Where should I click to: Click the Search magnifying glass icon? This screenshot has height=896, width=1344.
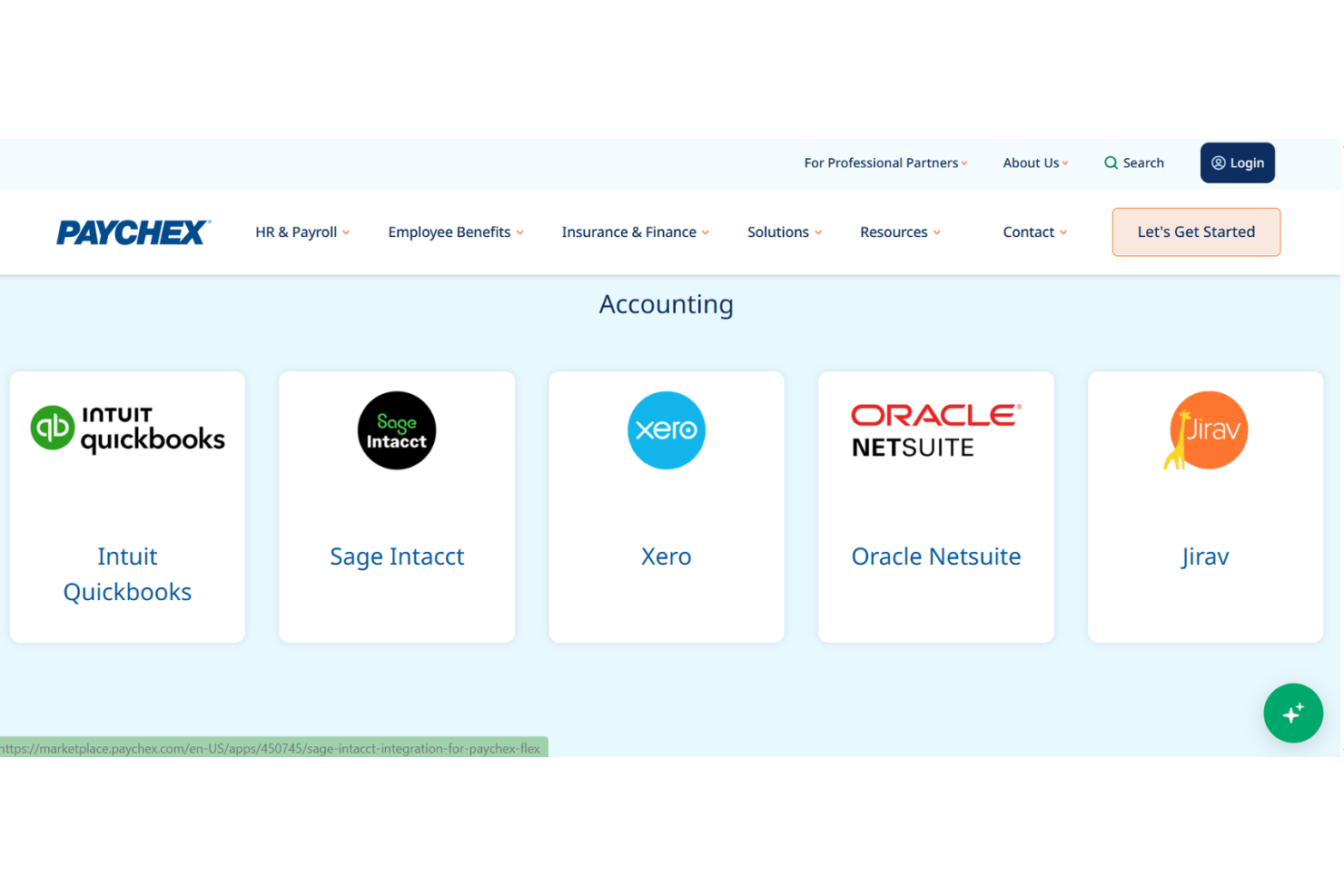pos(1111,163)
